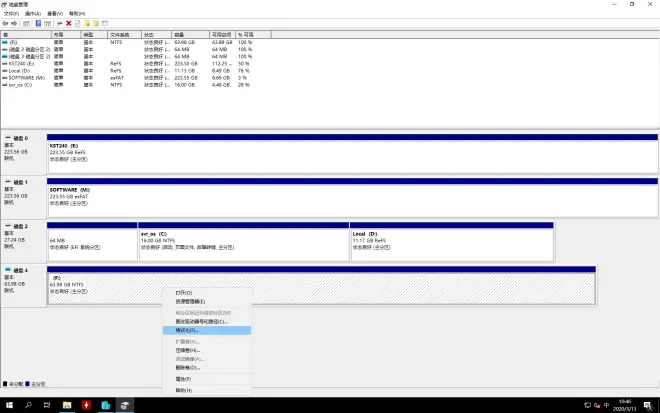The width and height of the screenshot is (660, 413).
Task: Click the Windows Start button
Action: pos(9,405)
